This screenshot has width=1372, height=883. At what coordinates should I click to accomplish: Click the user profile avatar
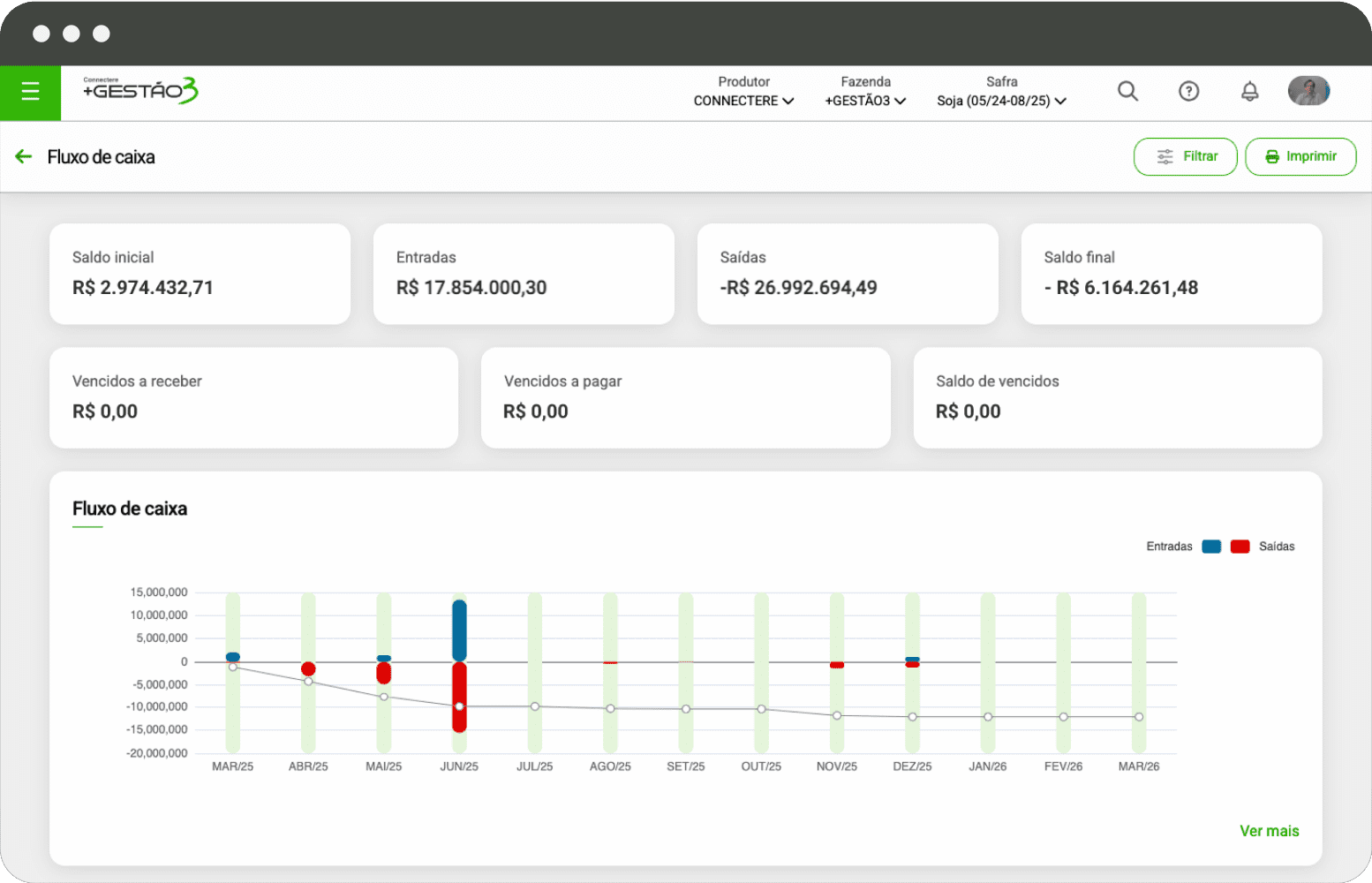tap(1308, 91)
